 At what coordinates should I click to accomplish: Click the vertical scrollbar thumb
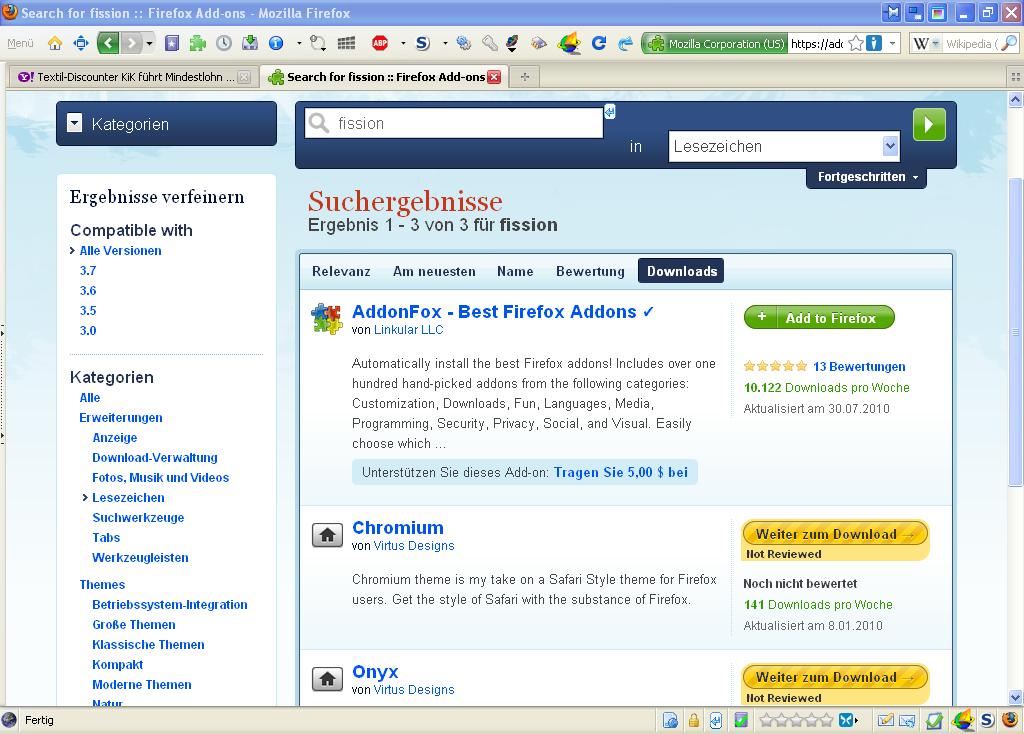[x=1015, y=332]
